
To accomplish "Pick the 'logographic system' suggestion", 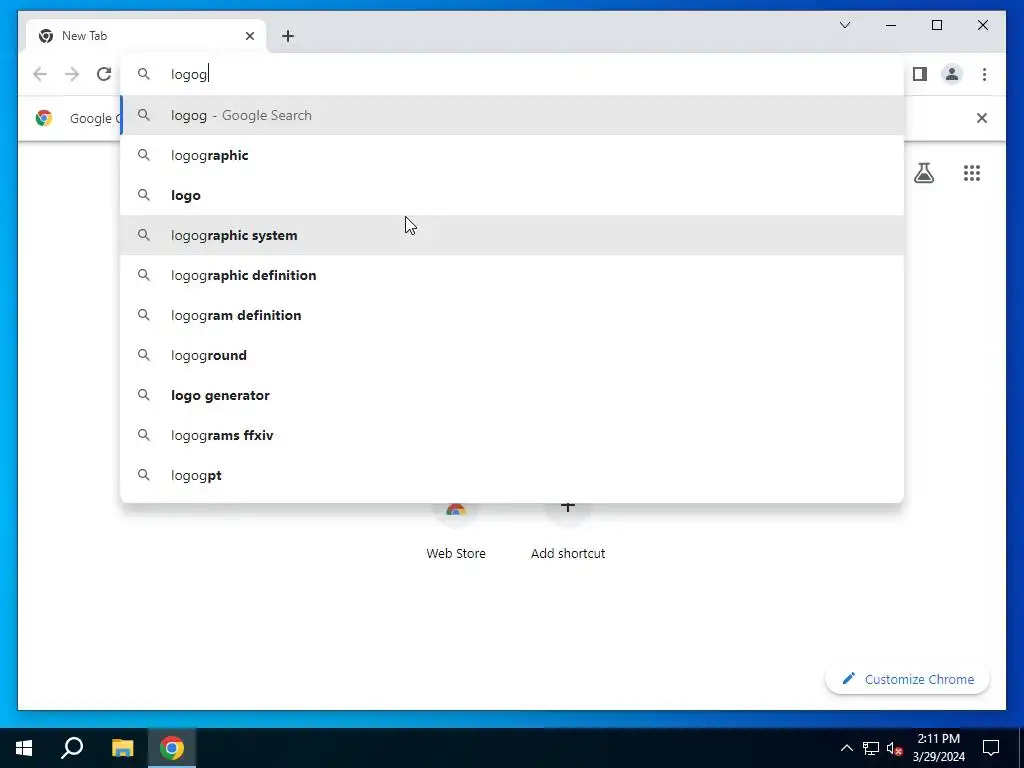I will coord(512,235).
